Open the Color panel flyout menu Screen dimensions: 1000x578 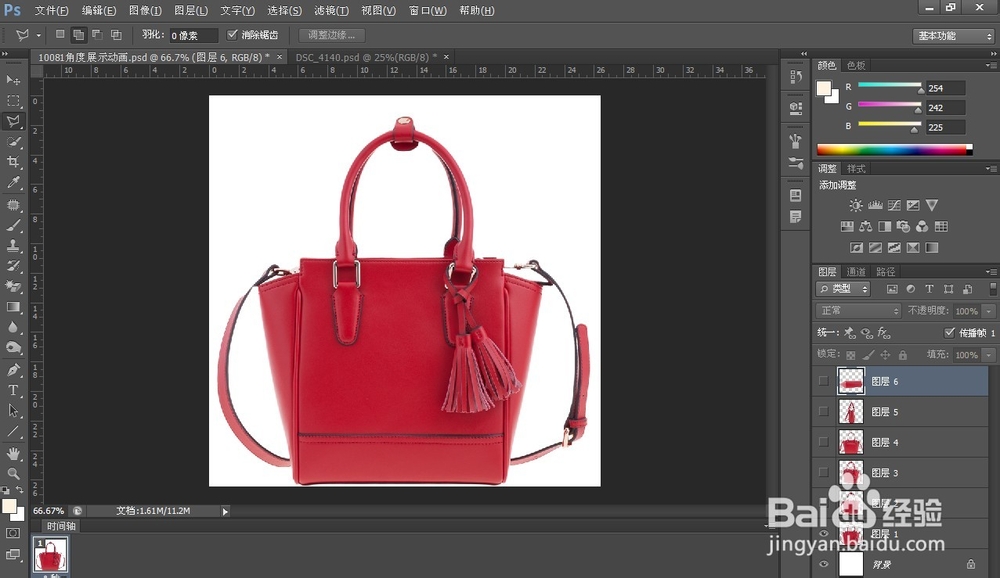pyautogui.click(x=990, y=66)
